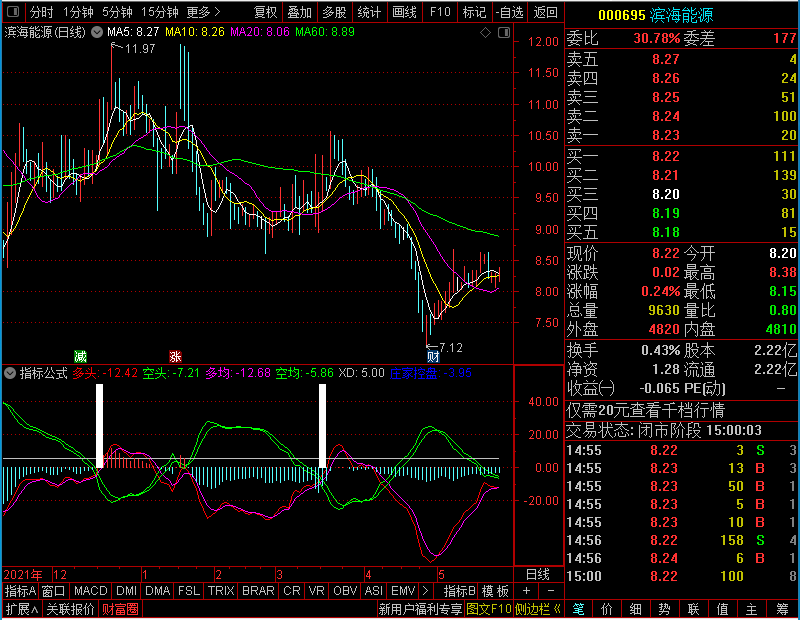Image resolution: width=800 pixels, height=620 pixels.
Task: Select the ASI indicator
Action: (x=373, y=591)
